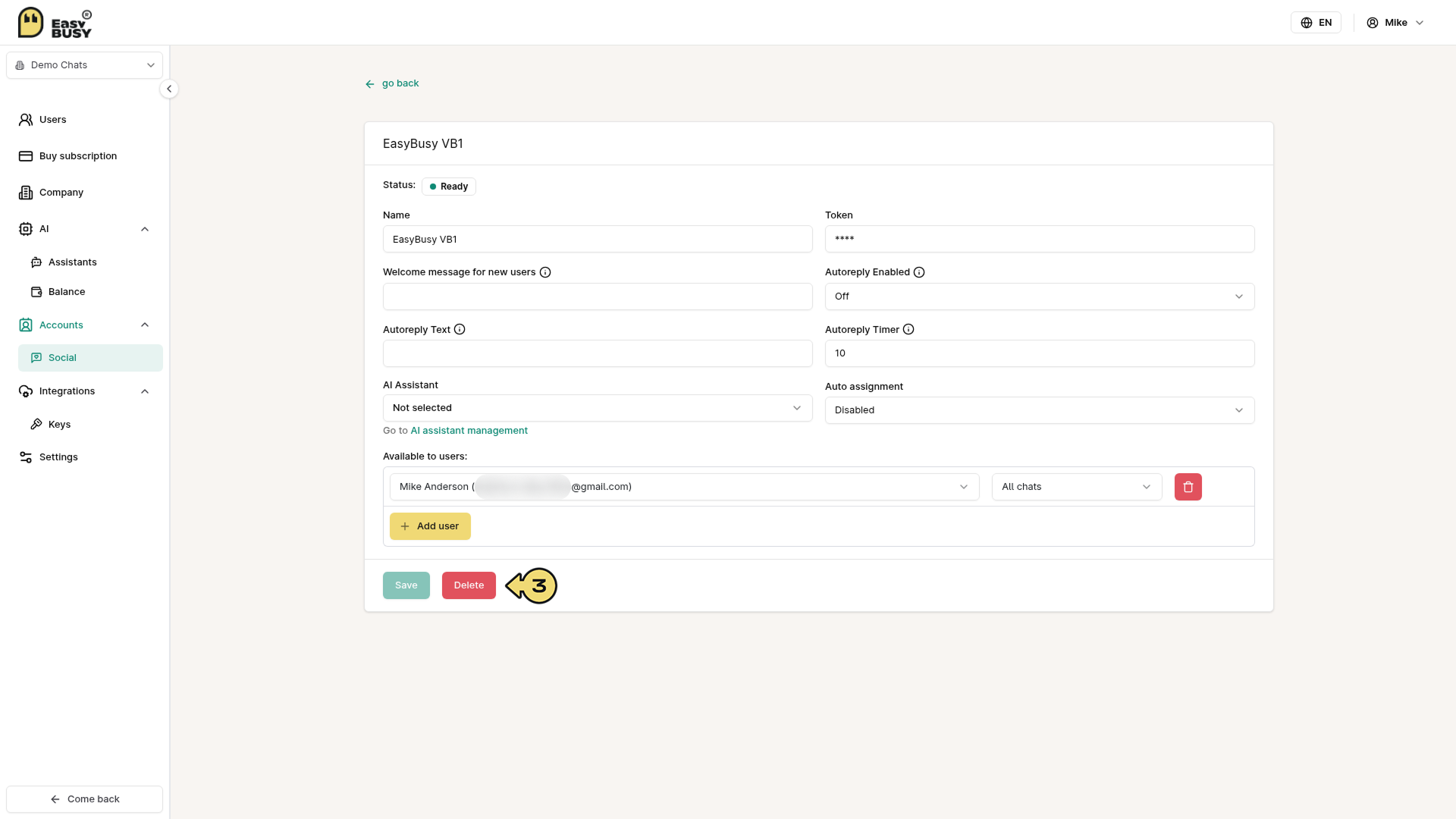Open the Mike account menu

pos(1395,23)
